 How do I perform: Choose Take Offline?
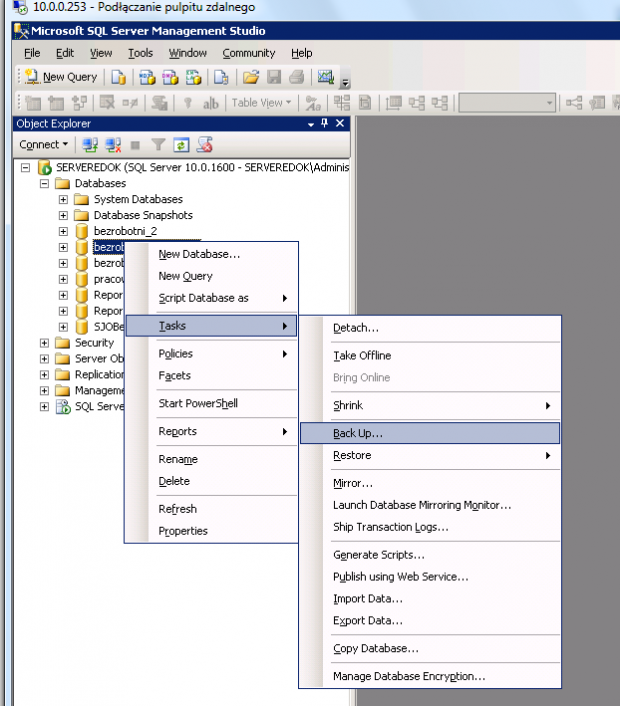click(x=430, y=356)
